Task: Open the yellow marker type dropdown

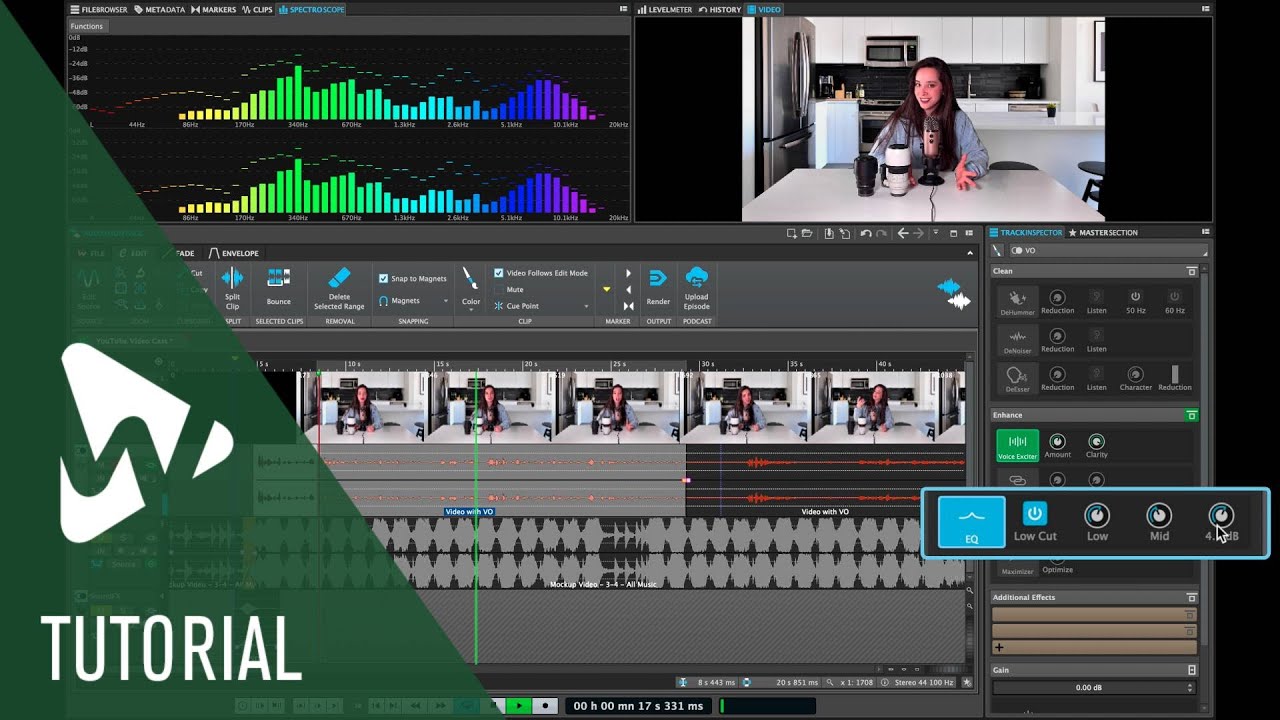Action: 606,289
